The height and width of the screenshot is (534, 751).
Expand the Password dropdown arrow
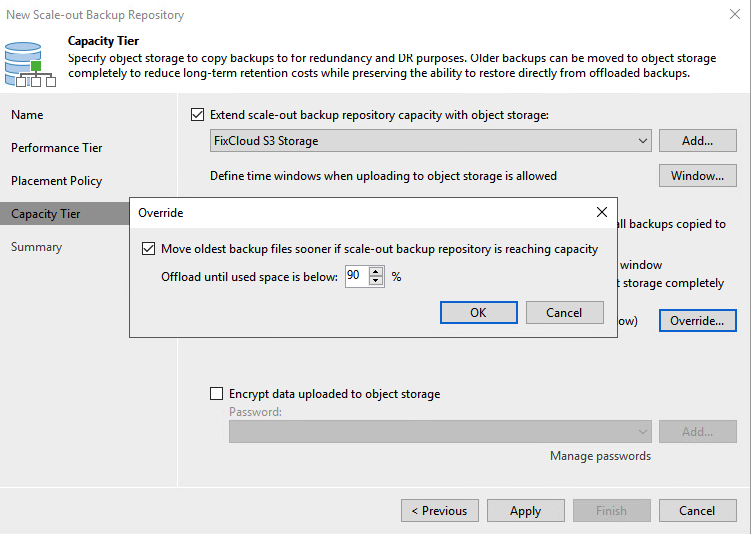click(x=643, y=432)
